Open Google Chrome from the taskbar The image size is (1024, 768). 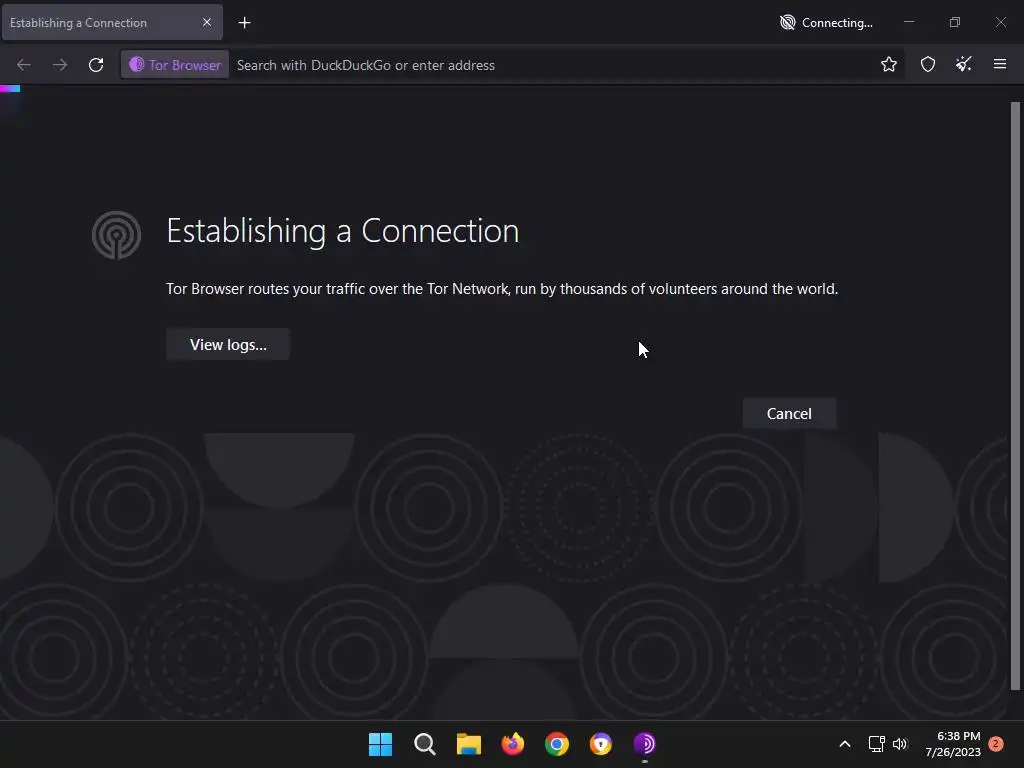click(x=556, y=744)
